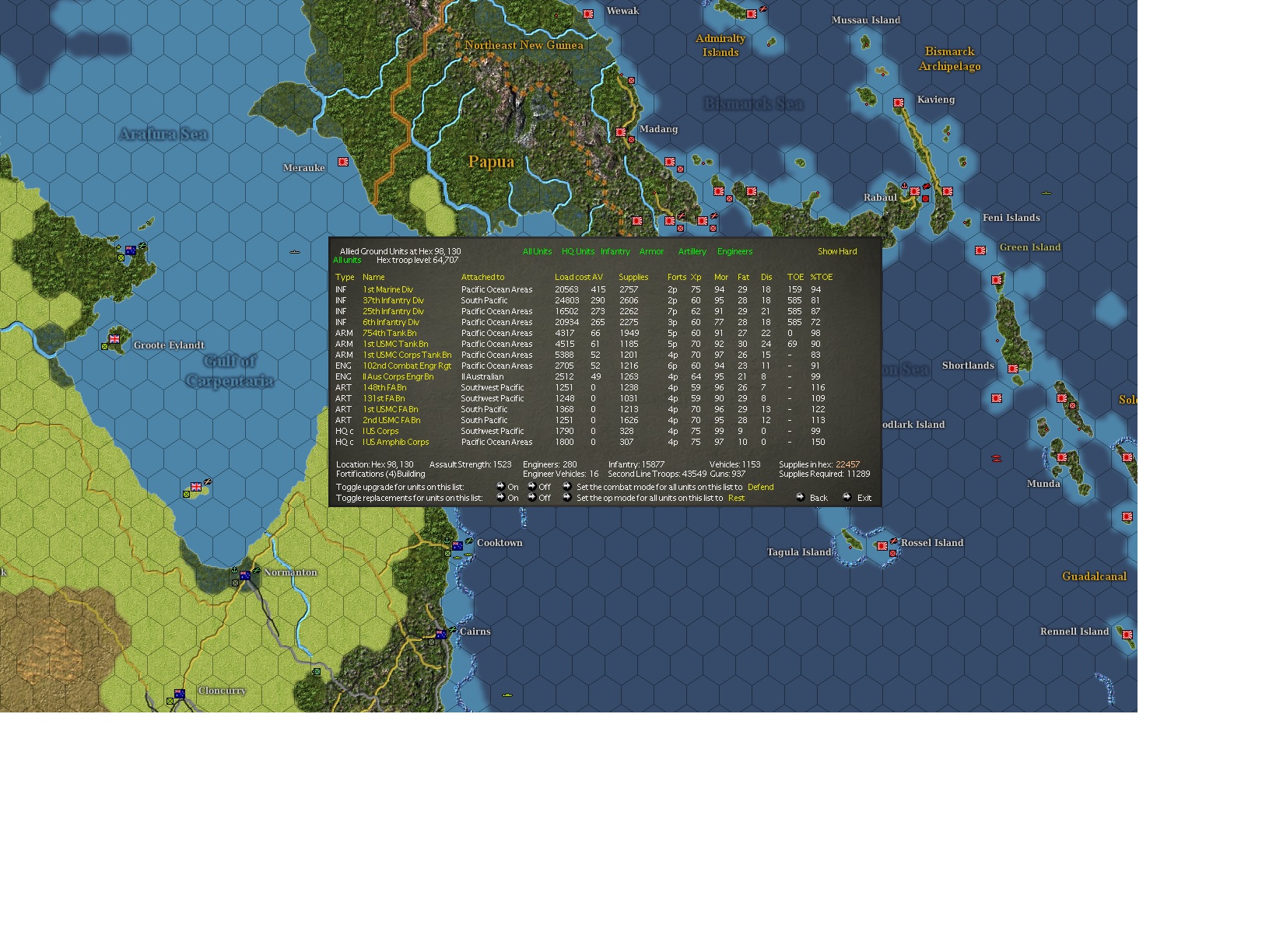
Task: Open the 1st Marine Div unit
Action: [387, 289]
